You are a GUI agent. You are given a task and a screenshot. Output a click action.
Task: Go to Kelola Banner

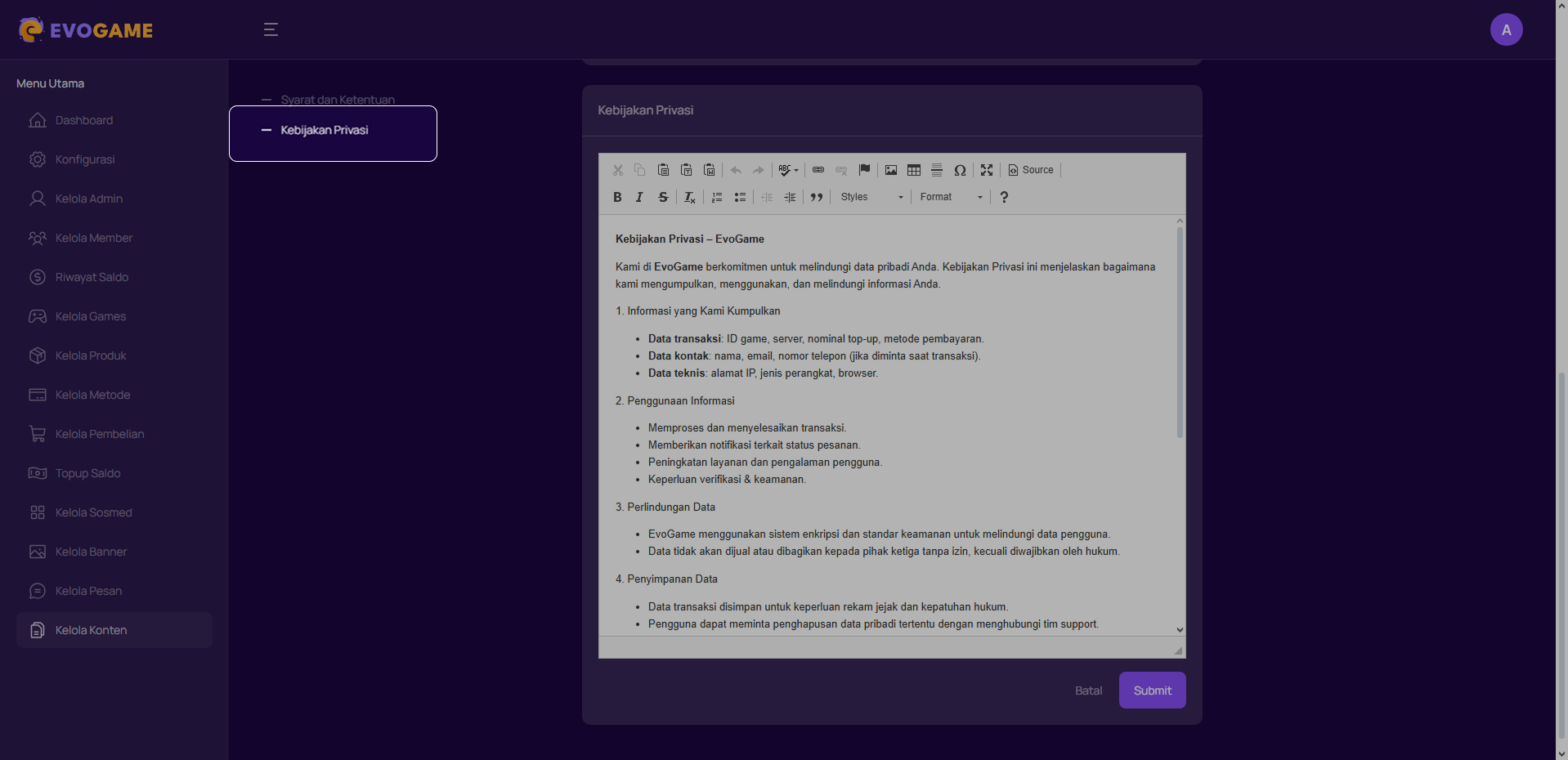pos(114,552)
